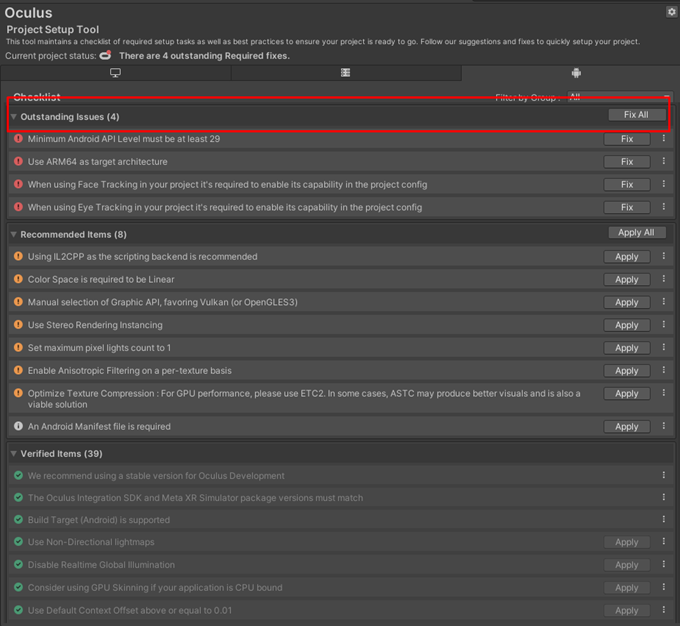Open kebab menu for Color Space item
Viewport: 680px width, 626px height.
(663, 279)
